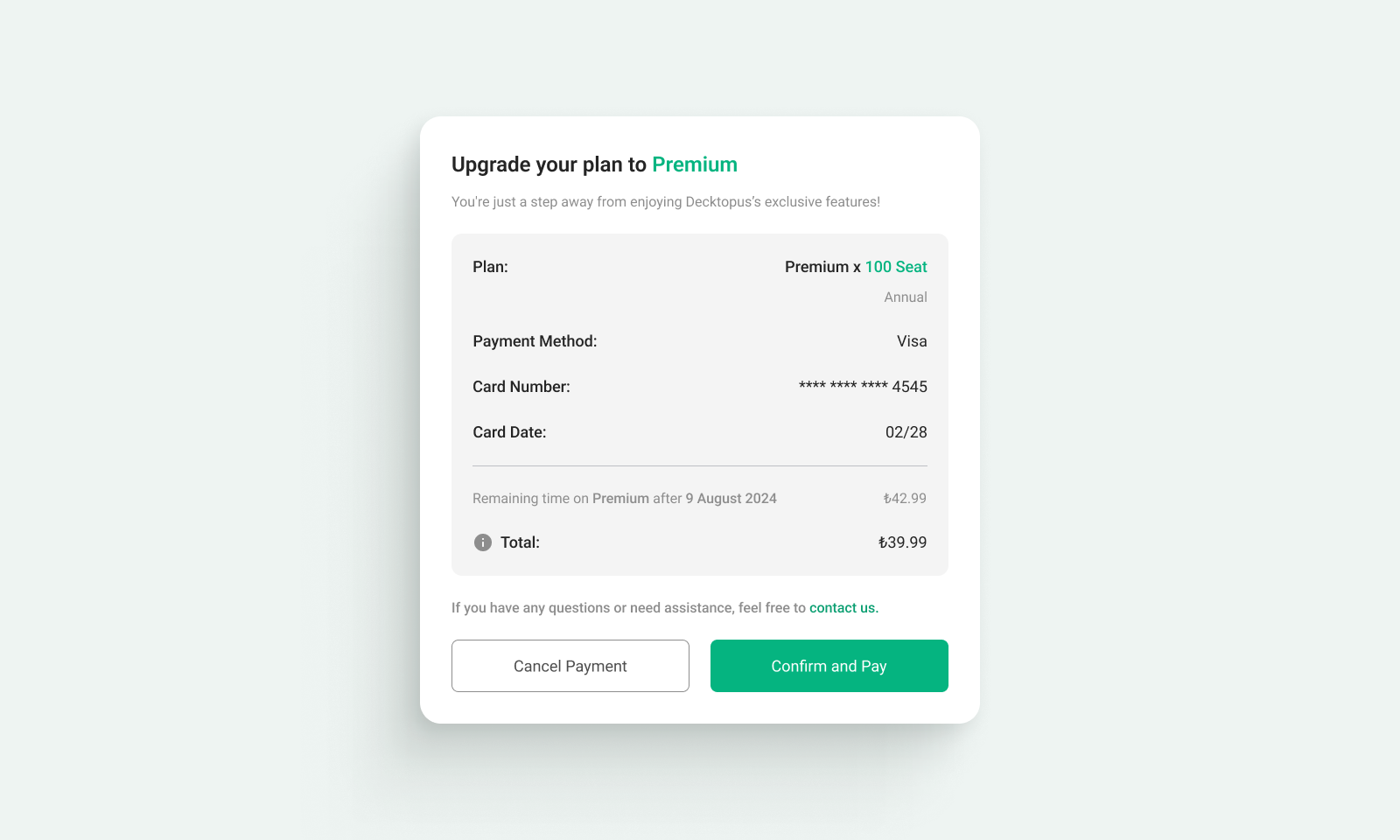Click the Decktopus exclusive features subtitle
The image size is (1400, 840).
click(x=666, y=201)
